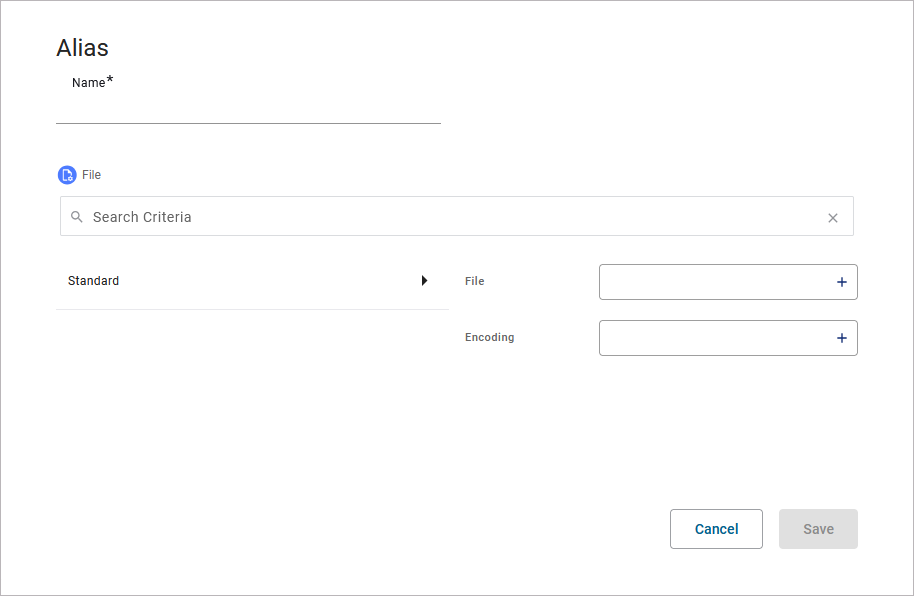Click the magnifier icon in the search bar
The height and width of the screenshot is (596, 914).
[x=77, y=217]
